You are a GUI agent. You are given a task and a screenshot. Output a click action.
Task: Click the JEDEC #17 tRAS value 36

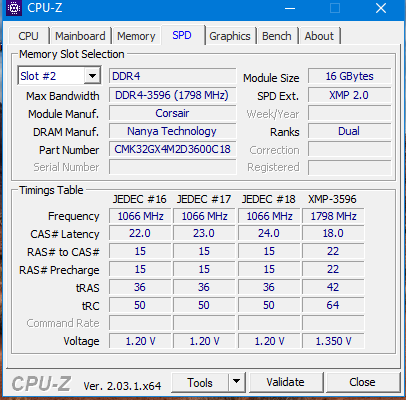point(204,287)
